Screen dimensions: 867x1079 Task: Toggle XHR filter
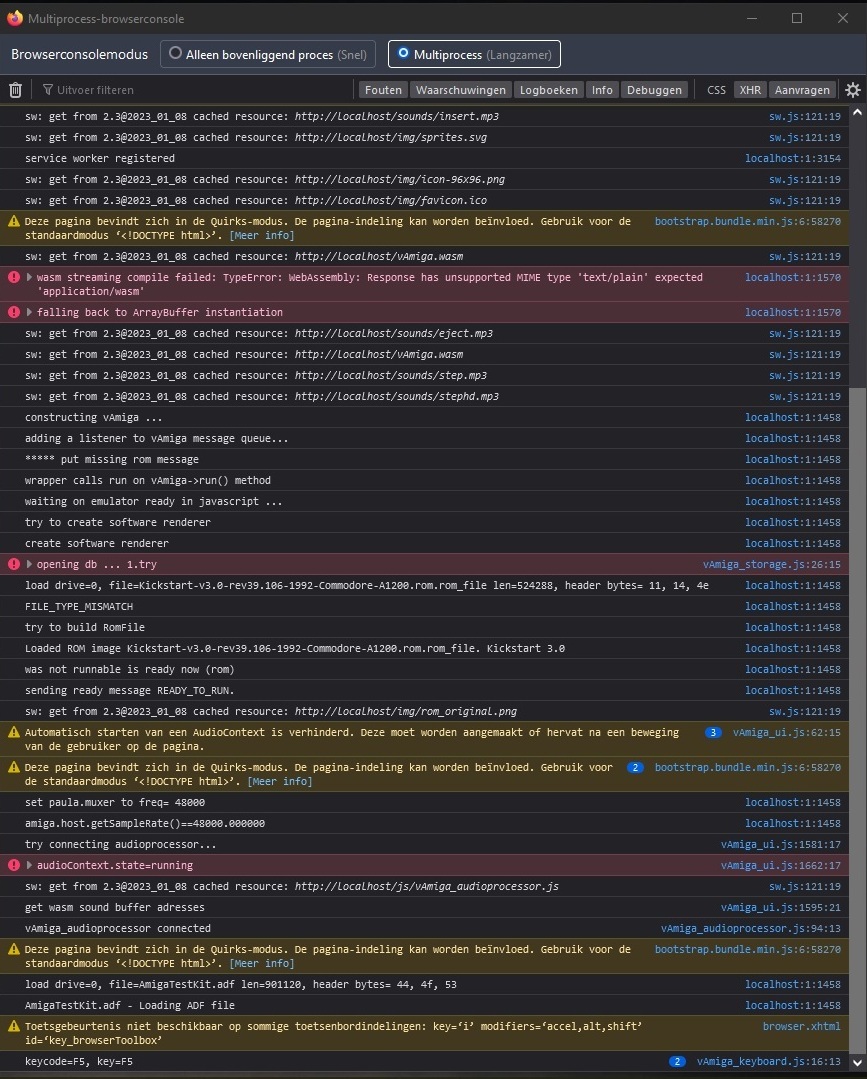[750, 89]
